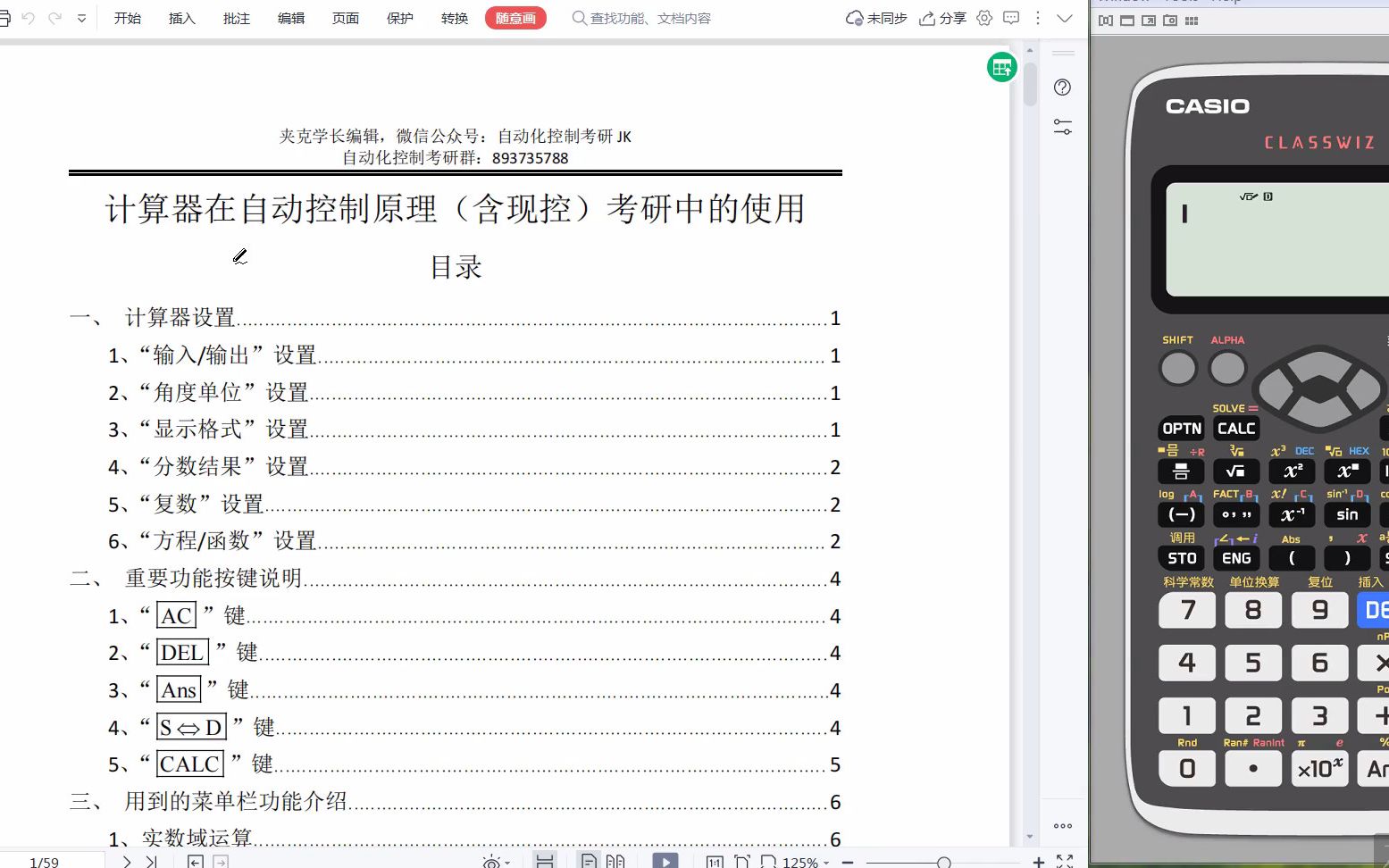Viewport: 1389px width, 868px height.
Task: Open the 插入 tab
Action: 182,18
